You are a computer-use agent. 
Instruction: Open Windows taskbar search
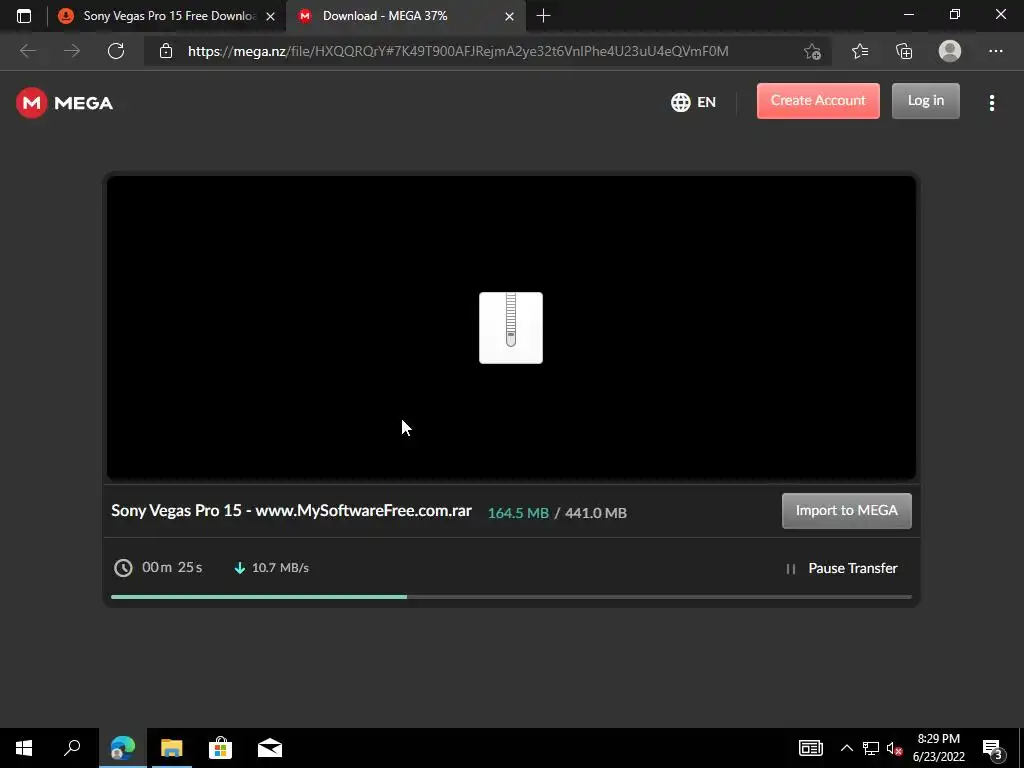pos(72,748)
